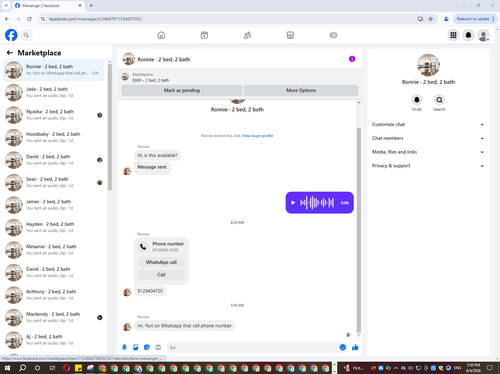Click Mark as pending button
The image size is (500, 374).
click(182, 90)
